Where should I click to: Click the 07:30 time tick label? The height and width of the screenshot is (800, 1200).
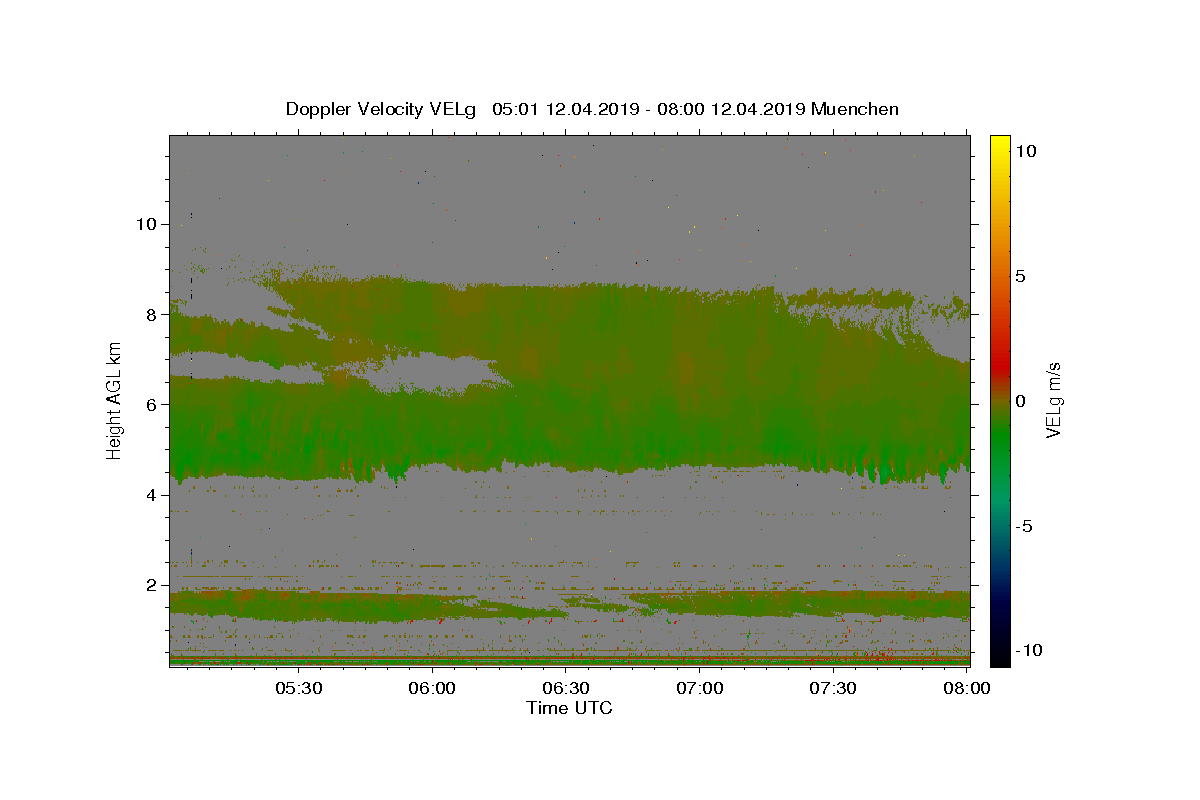[832, 688]
